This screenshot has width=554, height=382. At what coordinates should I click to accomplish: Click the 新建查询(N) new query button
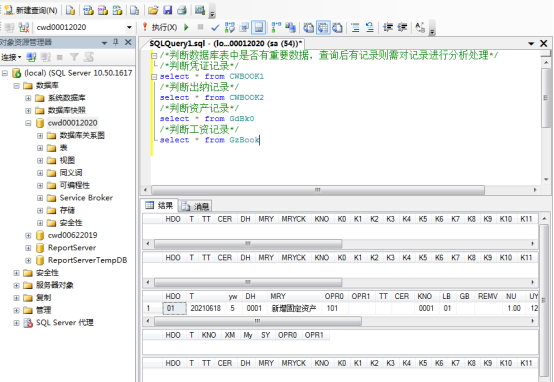click(x=31, y=10)
